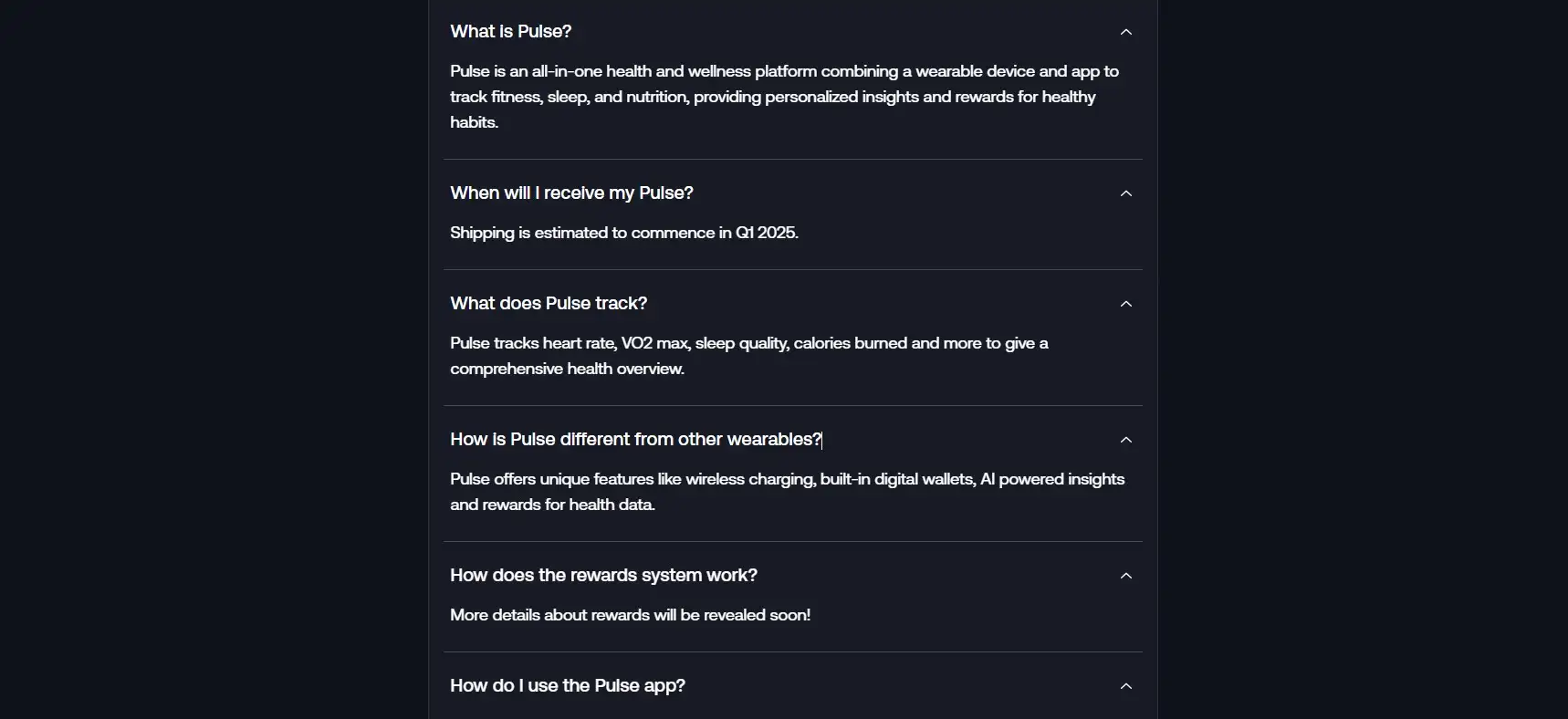Click the "Q1 2025" text in shipping answer
The height and width of the screenshot is (719, 1568).
click(767, 233)
